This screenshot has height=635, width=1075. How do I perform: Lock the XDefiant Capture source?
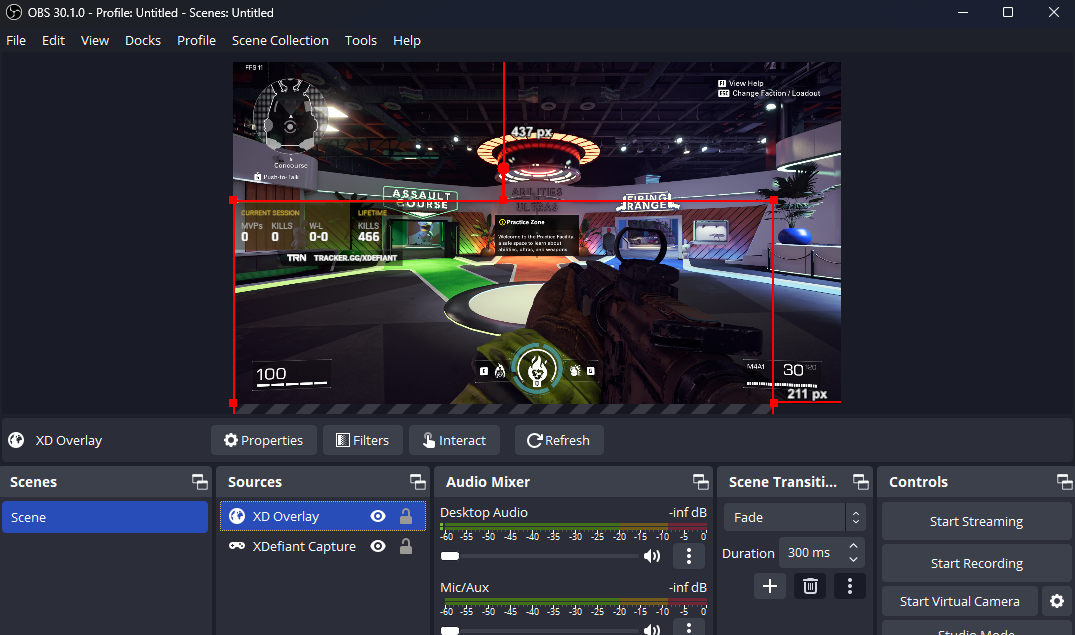pos(406,547)
